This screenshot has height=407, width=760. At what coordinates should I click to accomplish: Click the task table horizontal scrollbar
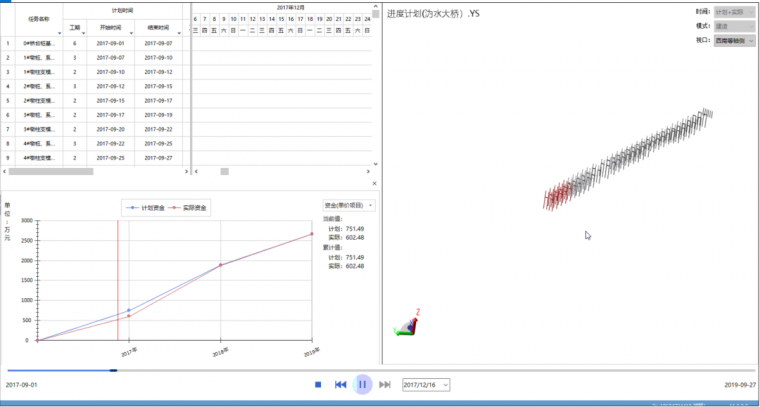(100, 171)
